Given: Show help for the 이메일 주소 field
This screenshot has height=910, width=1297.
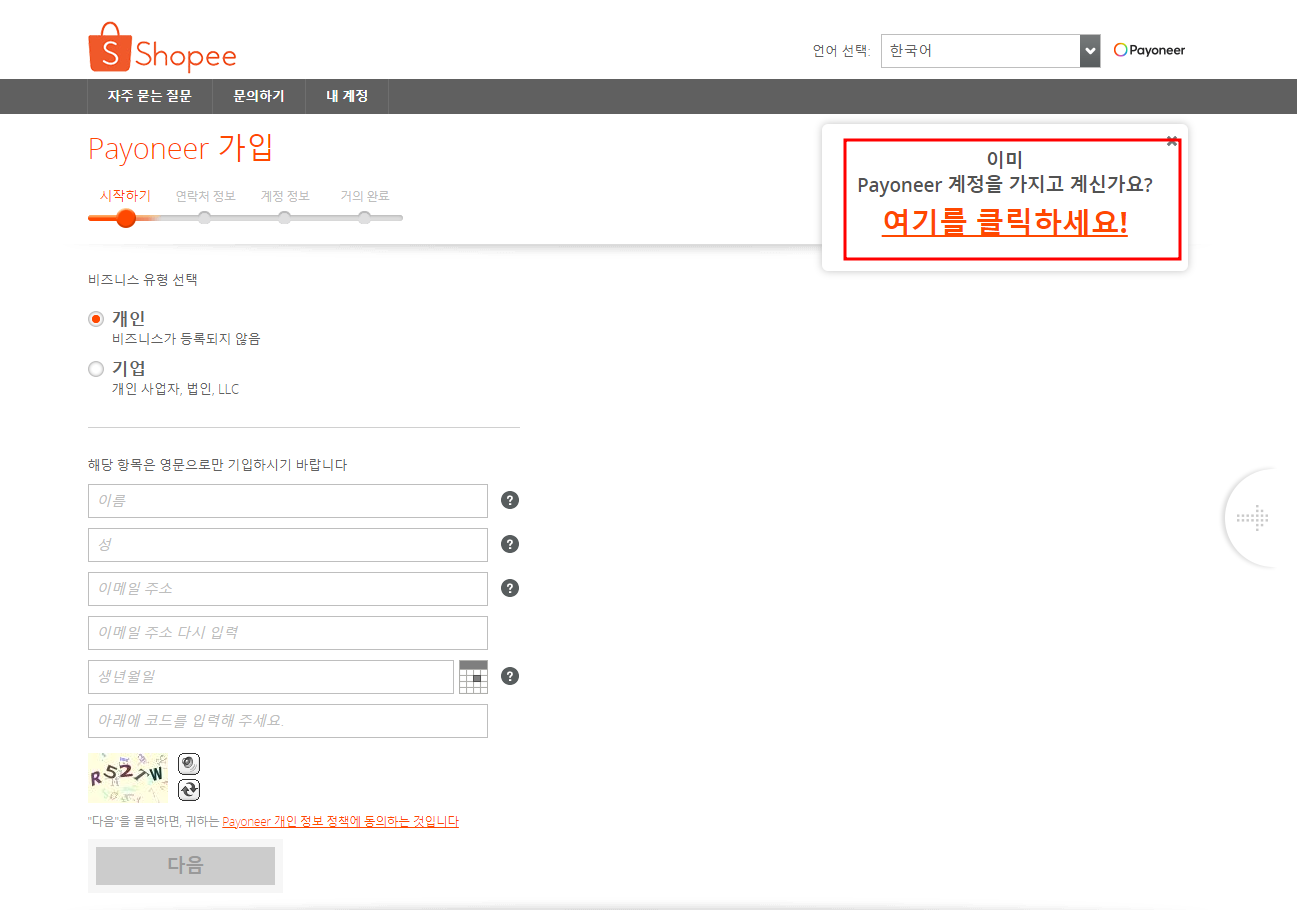Looking at the screenshot, I should [x=510, y=588].
